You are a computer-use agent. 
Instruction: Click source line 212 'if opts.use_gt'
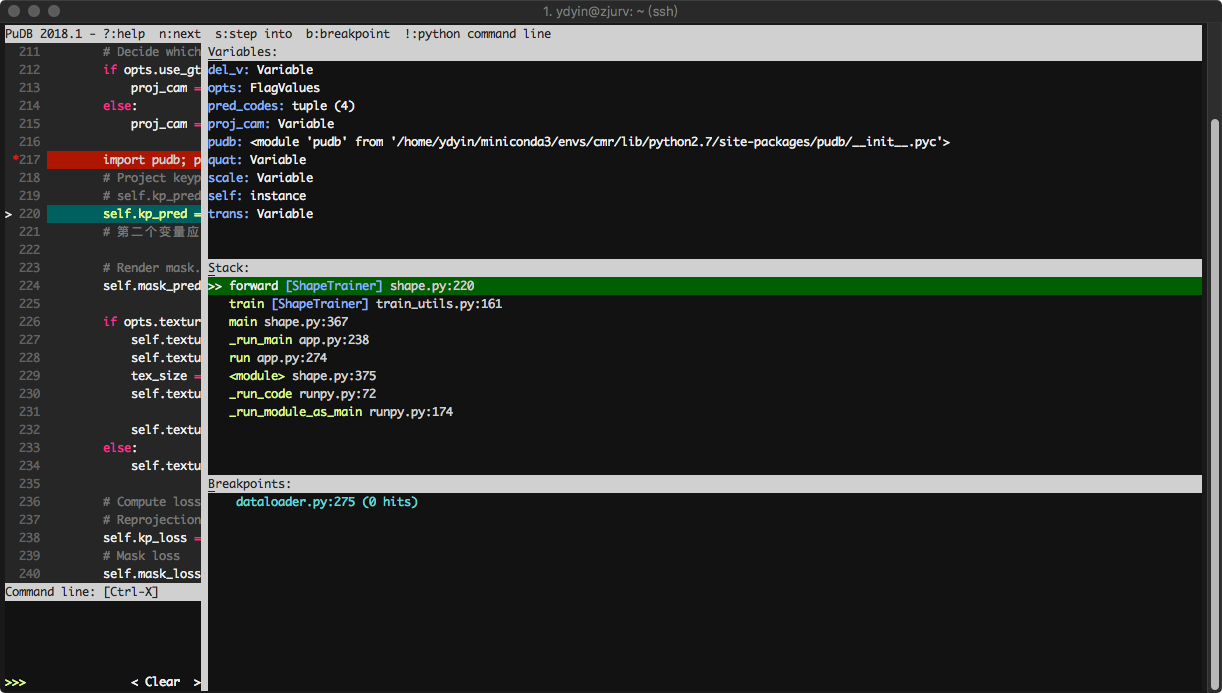pyautogui.click(x=152, y=70)
